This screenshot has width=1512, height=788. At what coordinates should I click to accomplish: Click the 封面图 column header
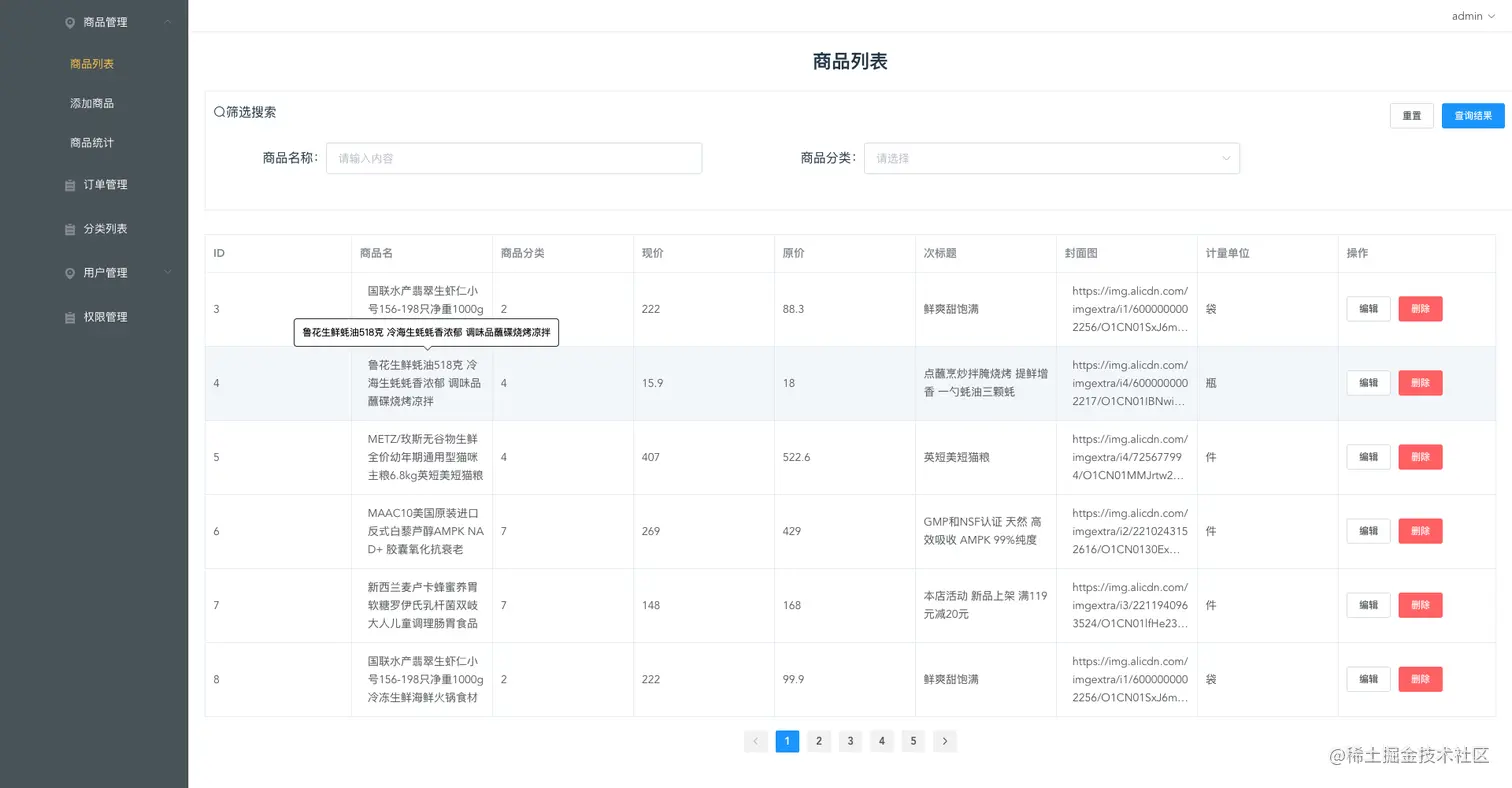[x=1081, y=253]
